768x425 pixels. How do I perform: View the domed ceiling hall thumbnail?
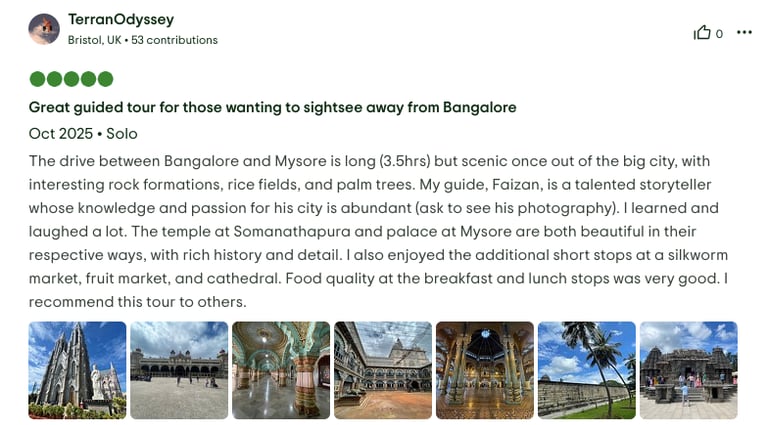(485, 370)
